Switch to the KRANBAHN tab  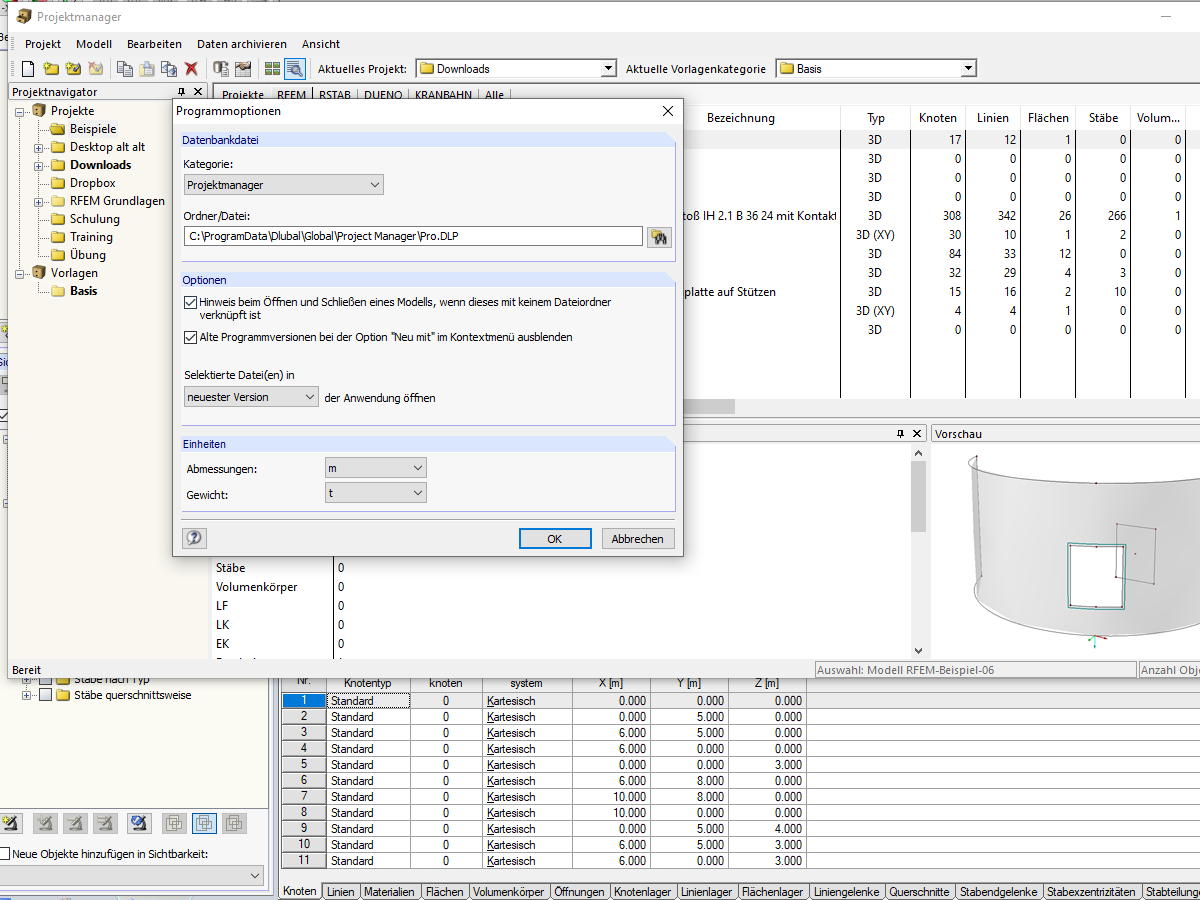[x=443, y=95]
